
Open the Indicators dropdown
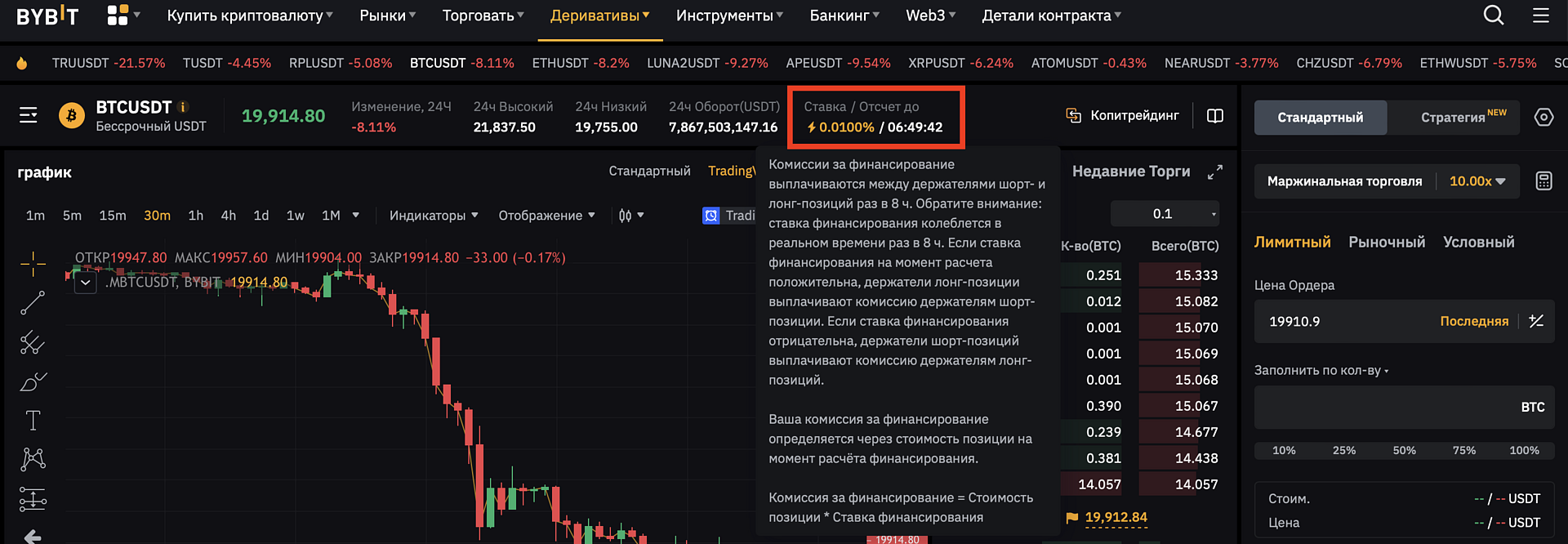pos(434,215)
